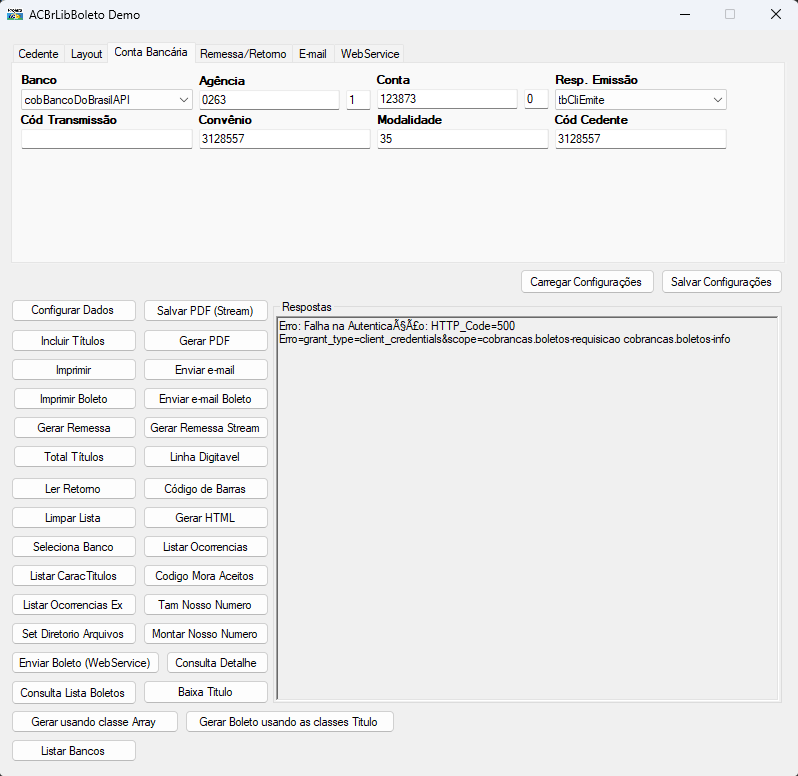Click Salvar Configurações button
798x776 pixels.
click(x=721, y=281)
